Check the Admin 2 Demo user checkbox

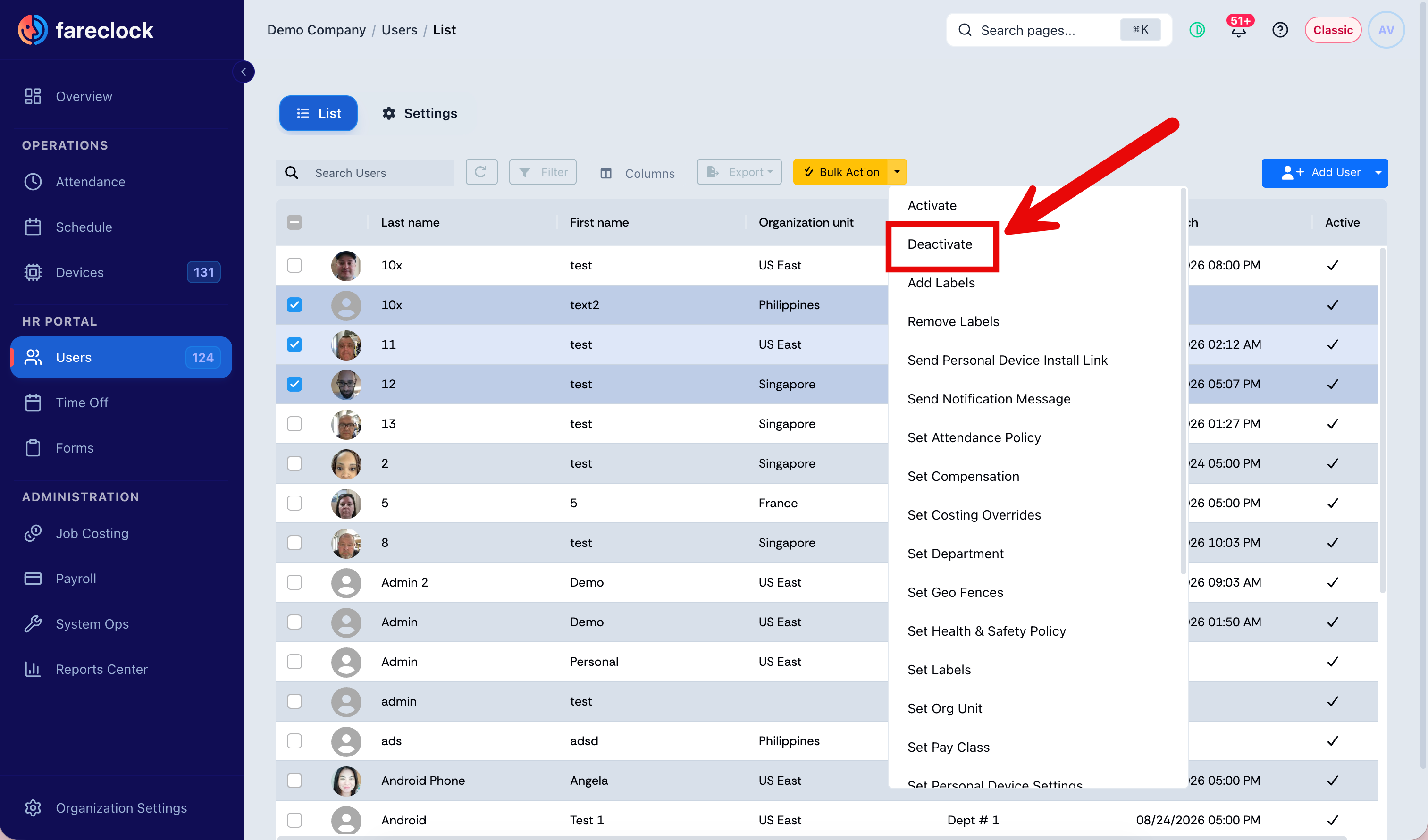tap(294, 582)
